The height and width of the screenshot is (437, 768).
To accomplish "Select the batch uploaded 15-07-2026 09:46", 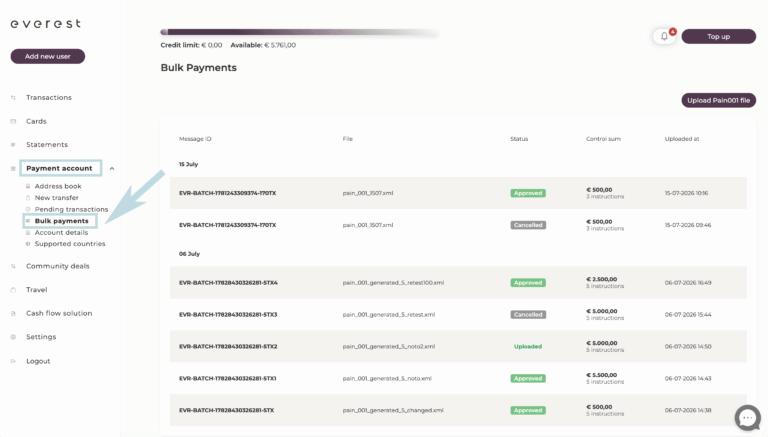I will click(x=458, y=225).
